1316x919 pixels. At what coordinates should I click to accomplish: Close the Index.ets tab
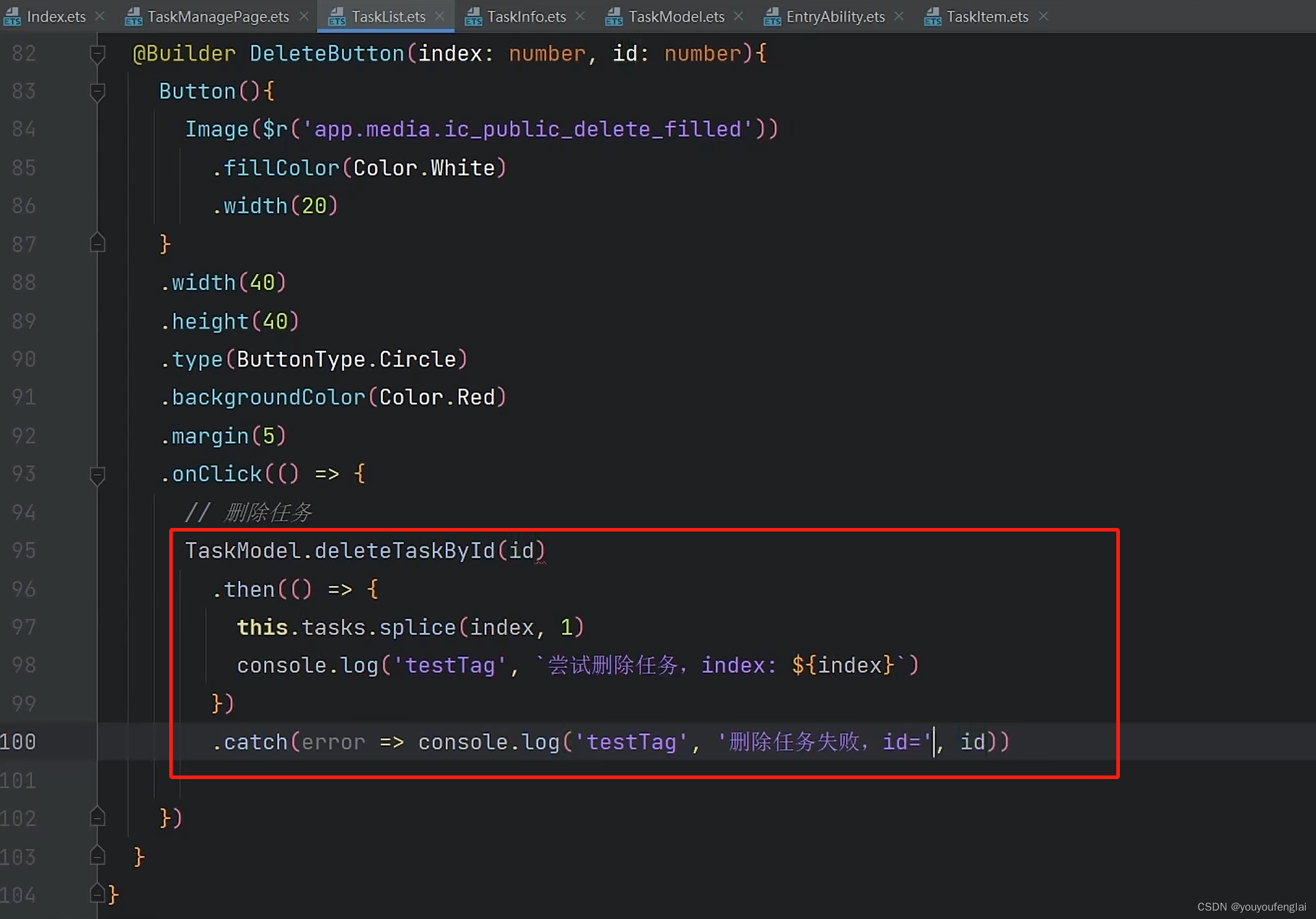pos(100,17)
